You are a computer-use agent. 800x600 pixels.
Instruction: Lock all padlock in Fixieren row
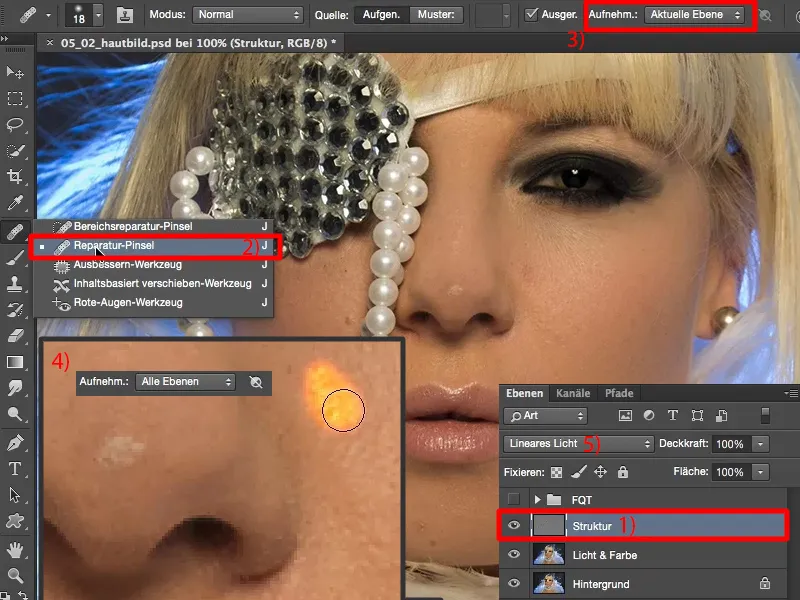coord(622,472)
